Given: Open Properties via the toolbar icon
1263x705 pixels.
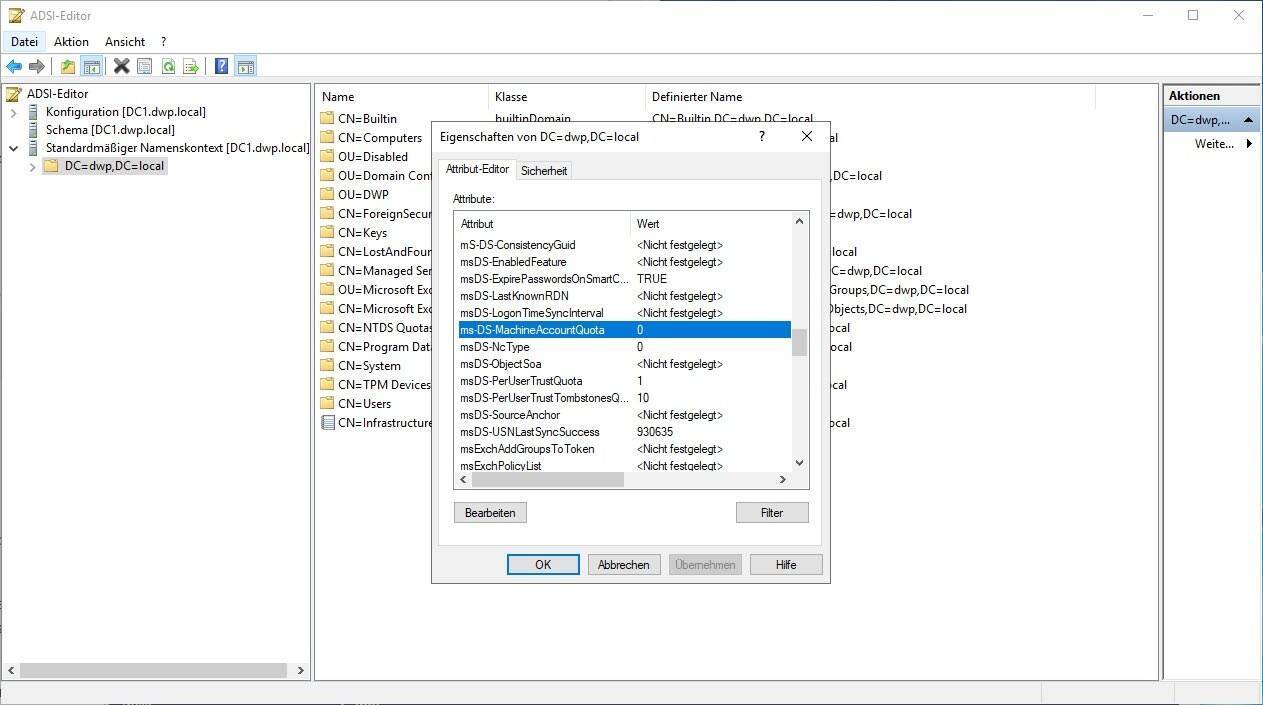Looking at the screenshot, I should pos(145,67).
